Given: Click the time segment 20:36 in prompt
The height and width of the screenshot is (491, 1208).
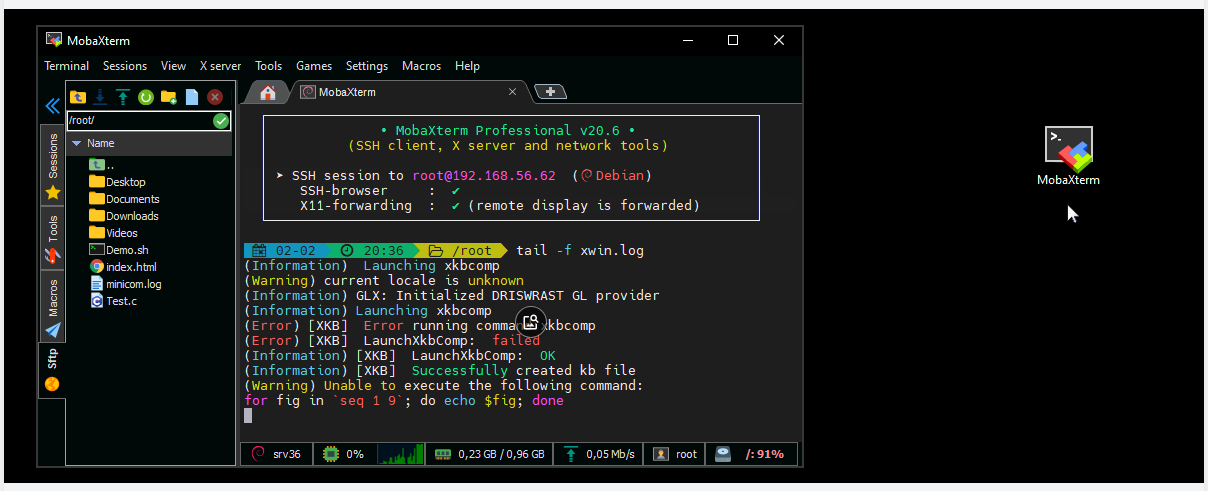Looking at the screenshot, I should pyautogui.click(x=373, y=250).
